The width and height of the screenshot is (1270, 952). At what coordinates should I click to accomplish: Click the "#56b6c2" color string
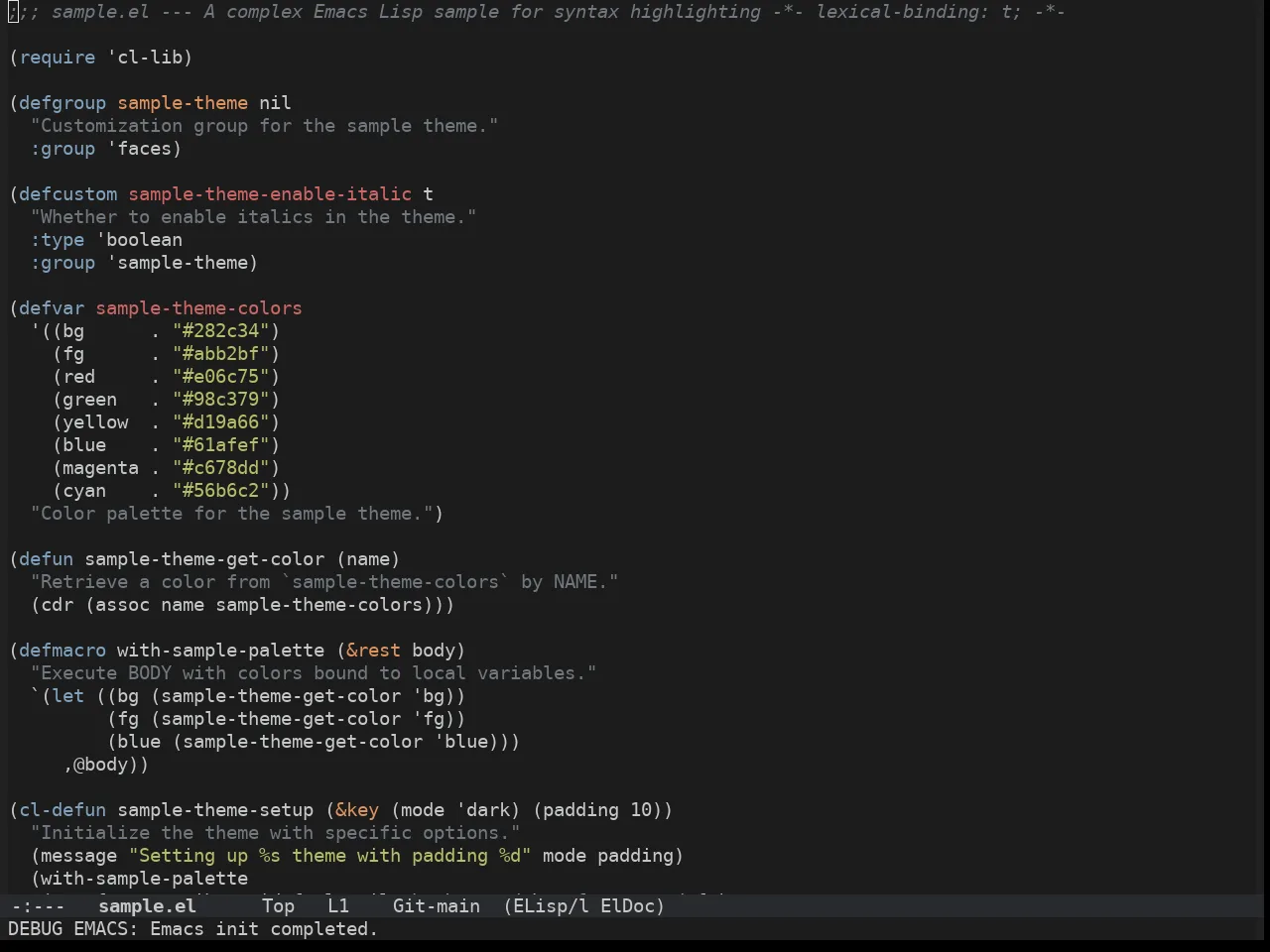(221, 491)
